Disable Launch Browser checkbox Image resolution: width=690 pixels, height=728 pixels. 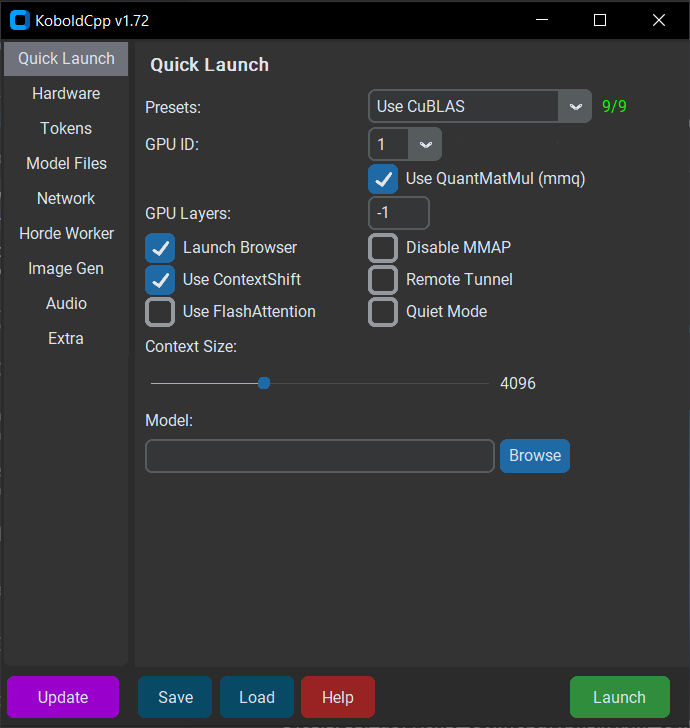160,248
